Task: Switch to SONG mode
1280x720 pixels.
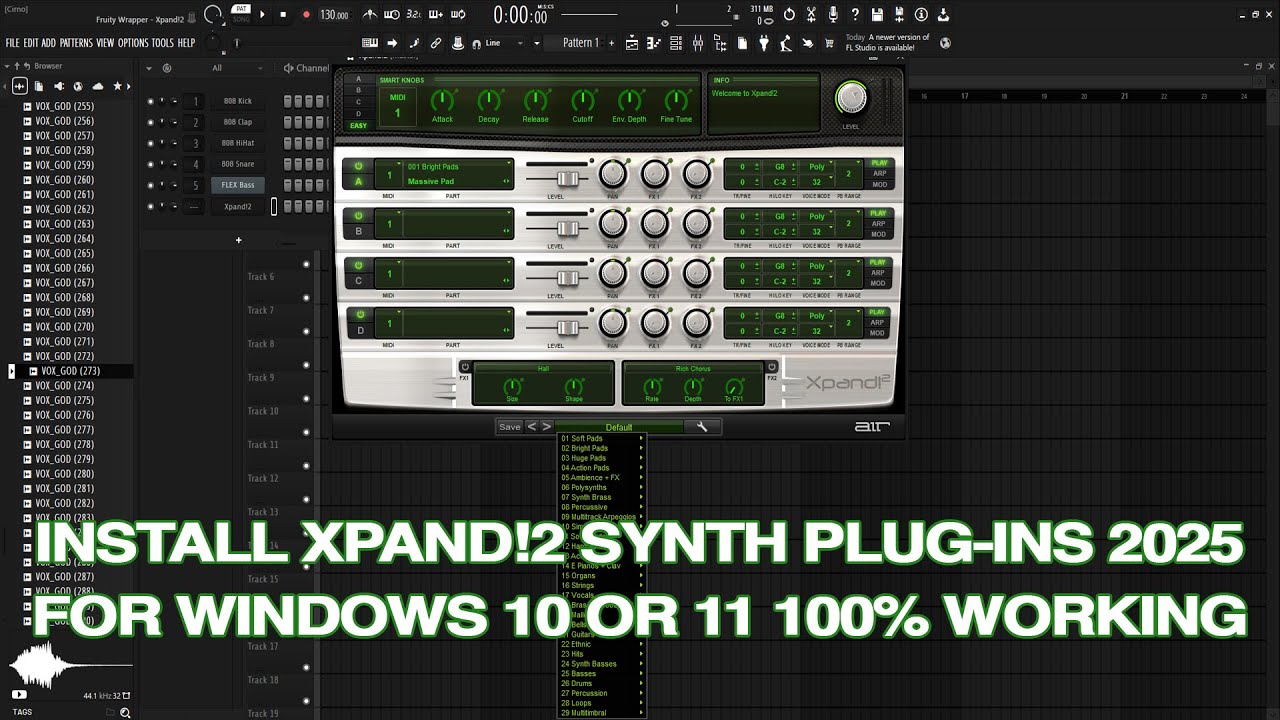Action: point(241,19)
